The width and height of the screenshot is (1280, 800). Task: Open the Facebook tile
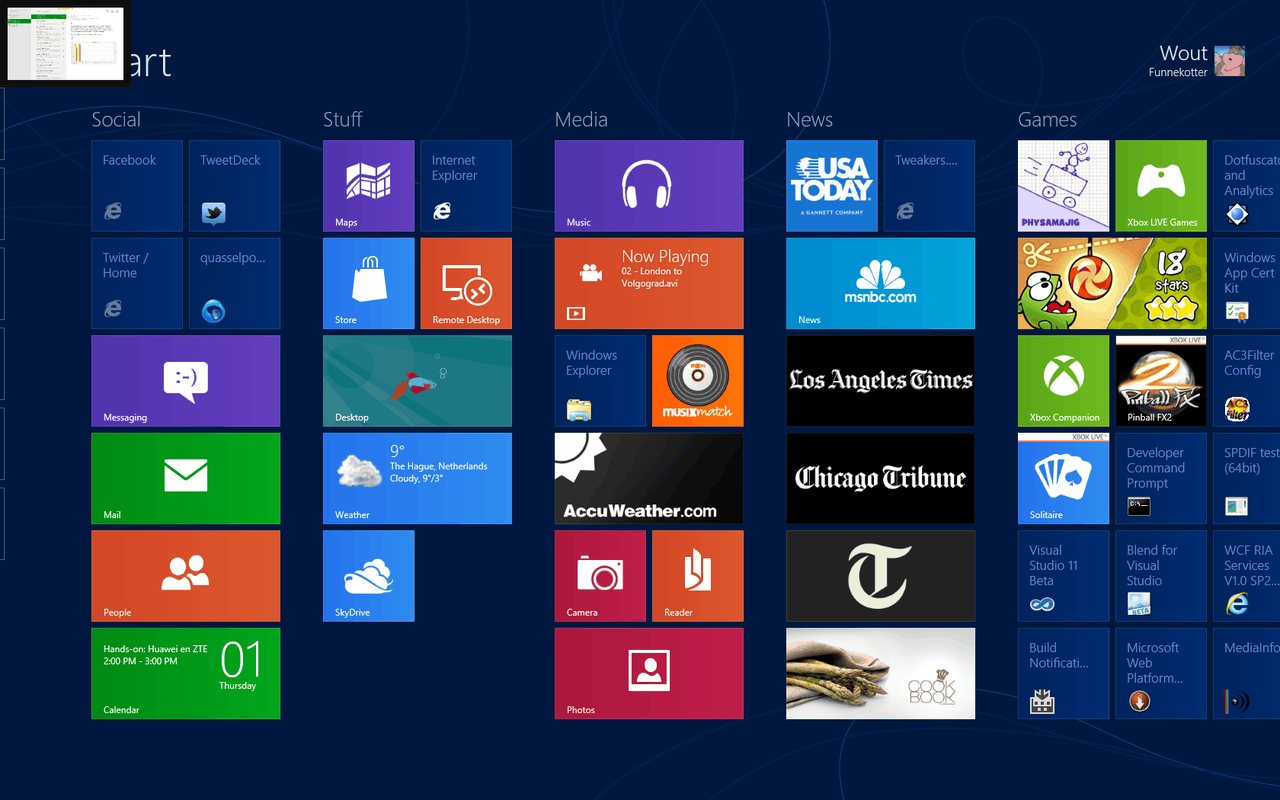click(137, 186)
